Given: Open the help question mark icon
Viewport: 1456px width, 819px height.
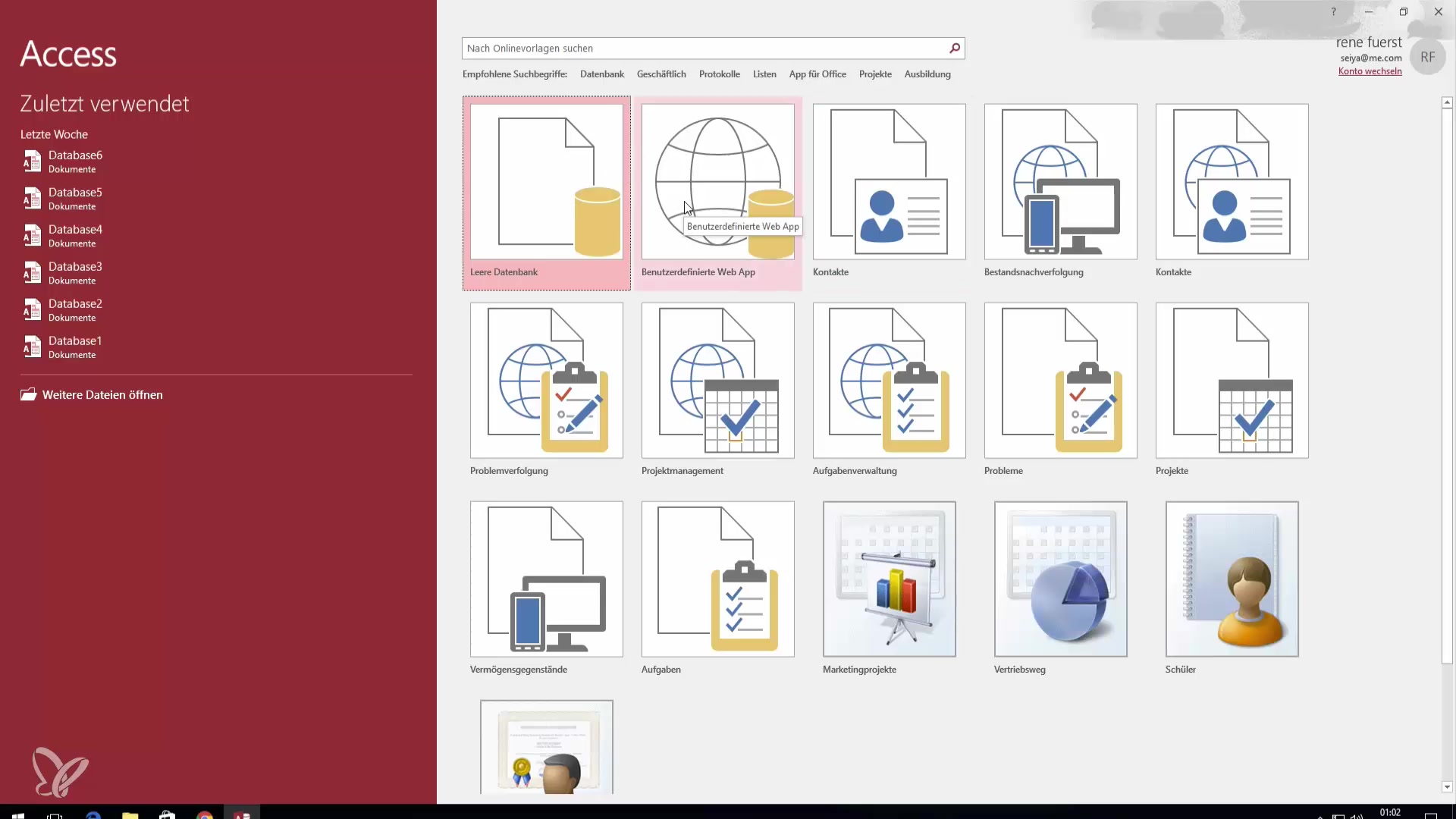Looking at the screenshot, I should coord(1333,11).
